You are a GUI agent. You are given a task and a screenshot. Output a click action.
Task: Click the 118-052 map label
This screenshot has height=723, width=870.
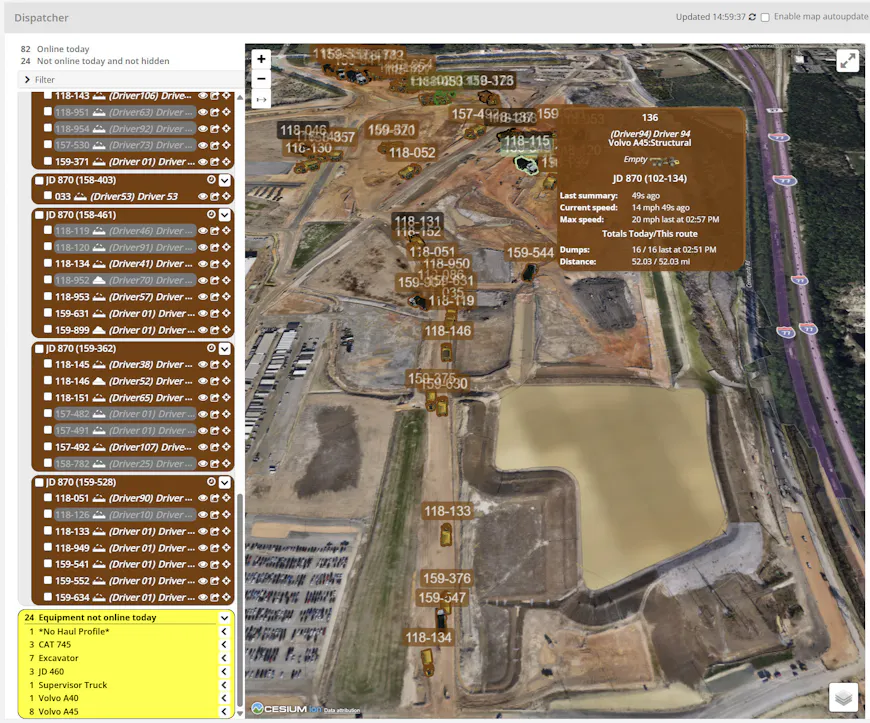click(412, 153)
